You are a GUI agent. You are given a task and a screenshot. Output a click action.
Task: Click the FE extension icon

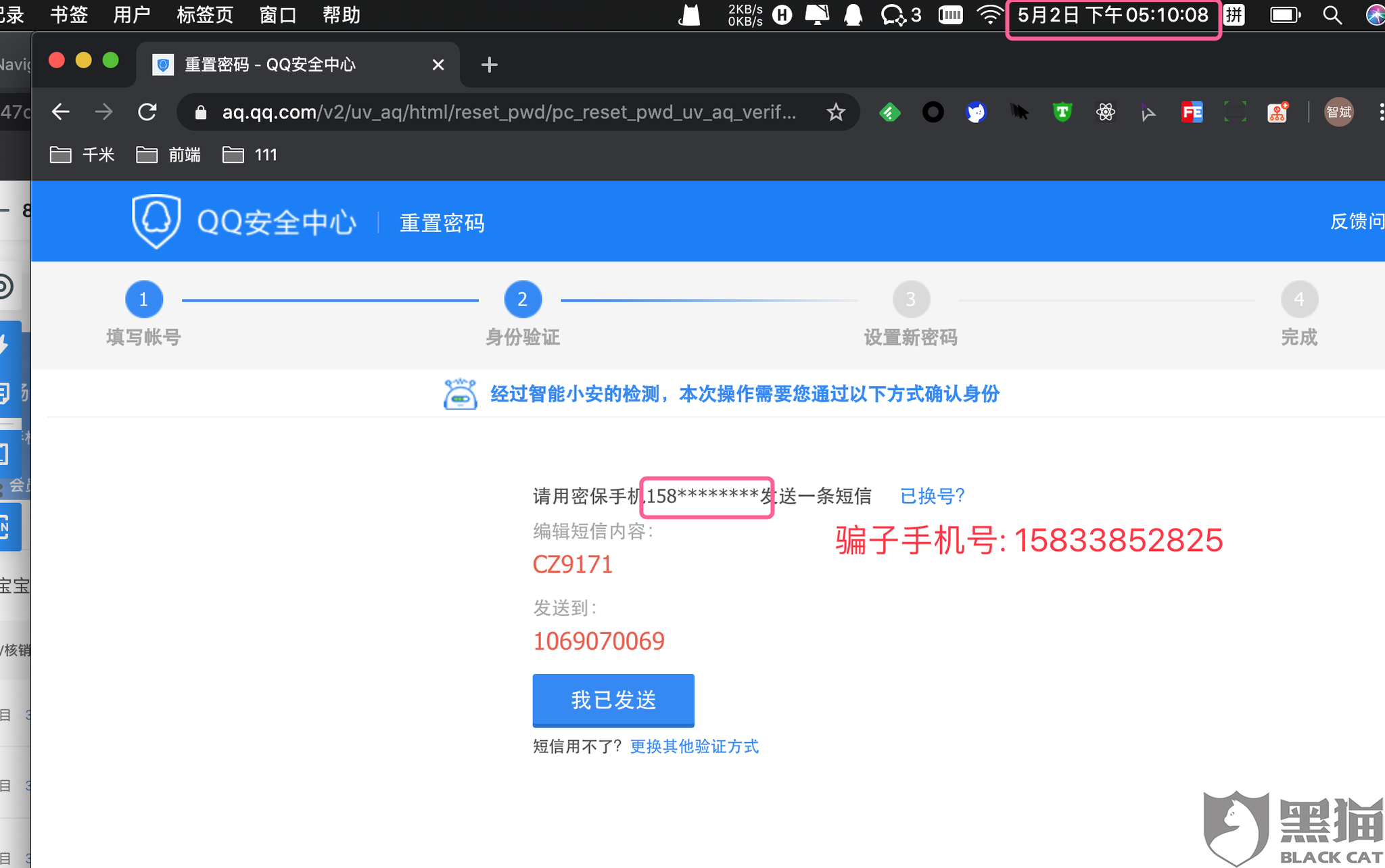click(1192, 112)
